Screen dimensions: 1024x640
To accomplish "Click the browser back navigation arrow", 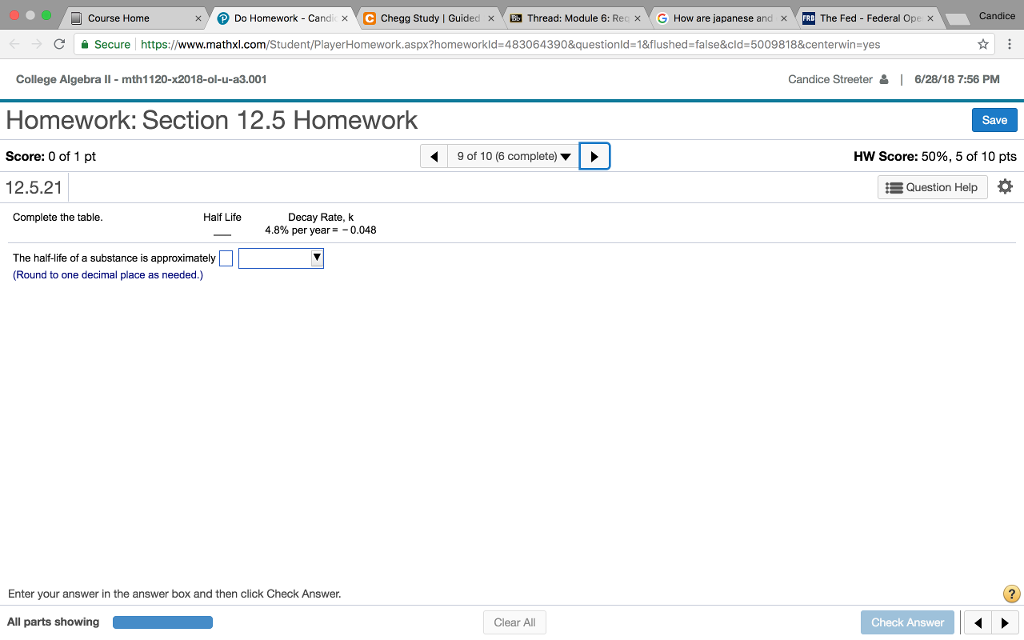I will coord(14,44).
